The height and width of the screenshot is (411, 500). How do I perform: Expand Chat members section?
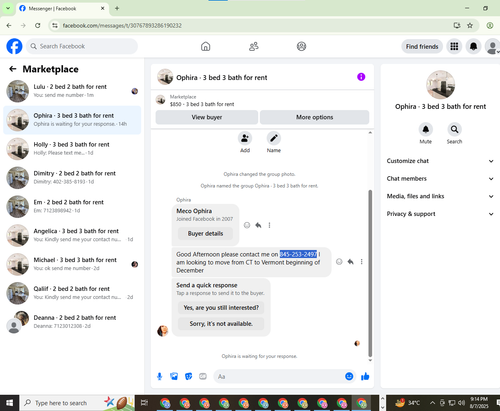(x=440, y=179)
